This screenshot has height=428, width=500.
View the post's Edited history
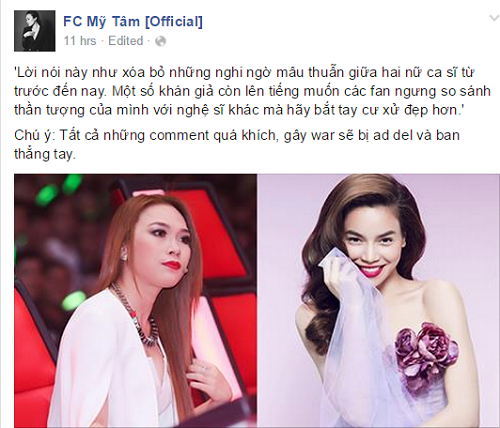[x=126, y=41]
